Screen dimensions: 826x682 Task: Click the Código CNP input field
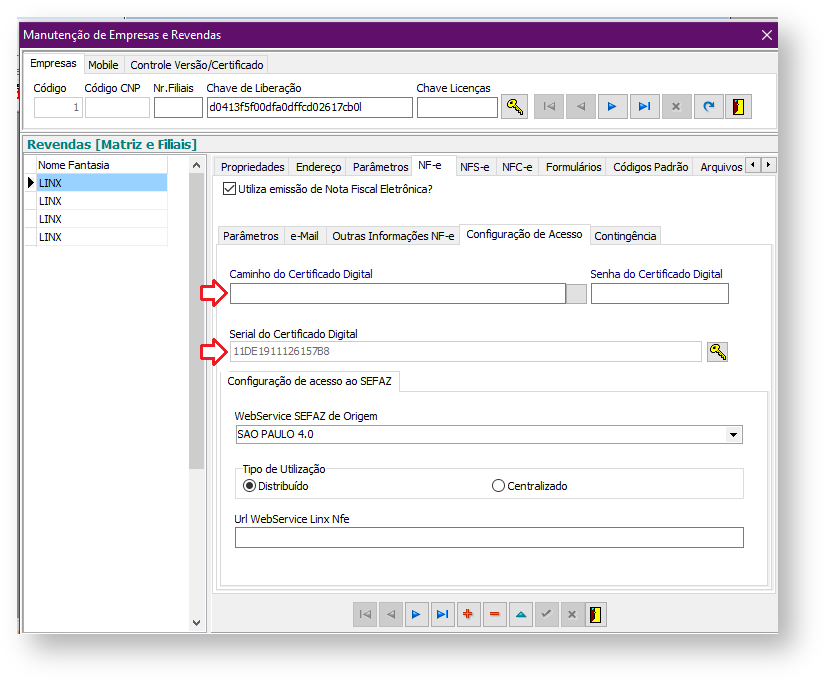point(117,107)
